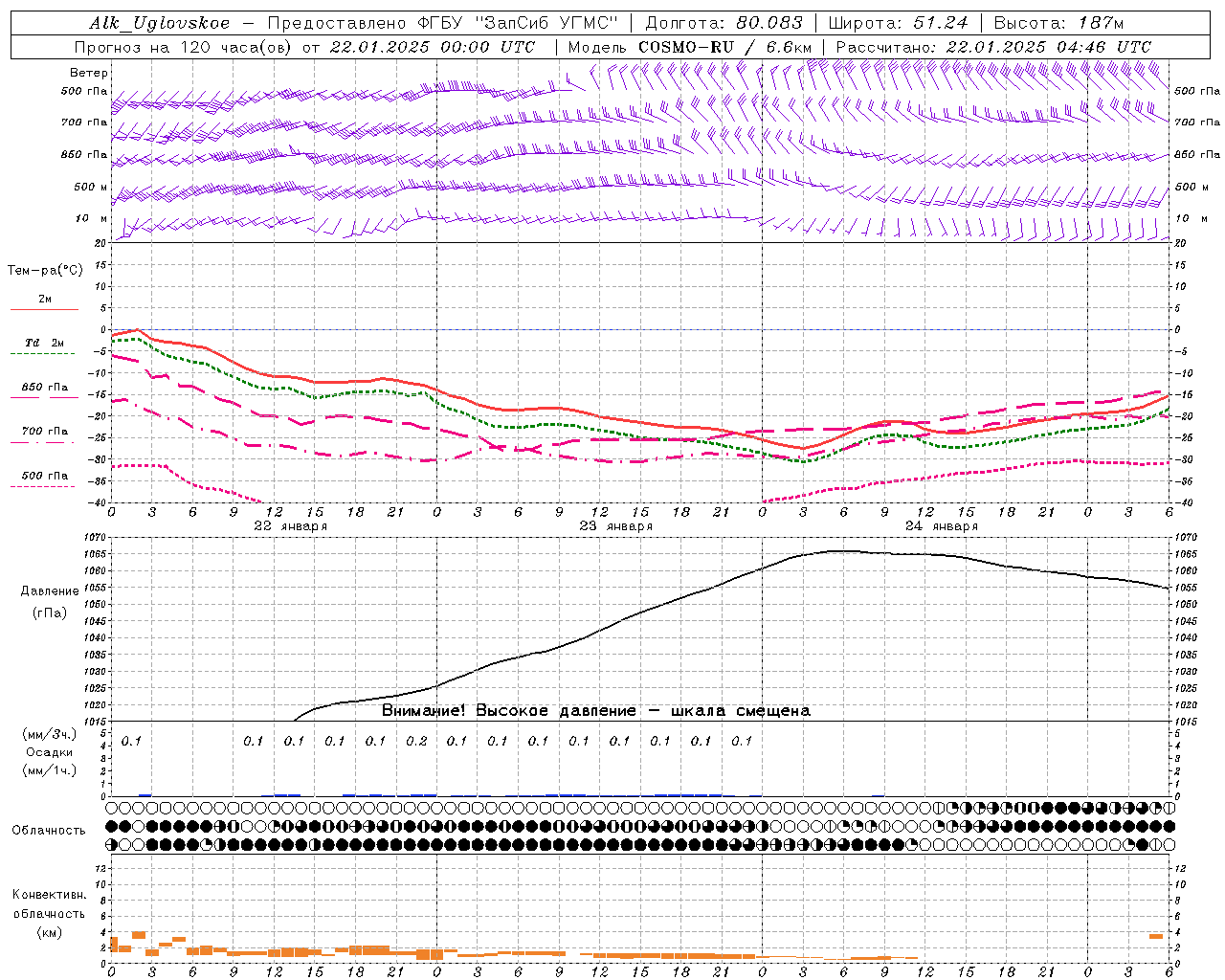Select the 23 января date label
Image resolution: width=1225 pixels, height=980 pixels.
pos(616,526)
